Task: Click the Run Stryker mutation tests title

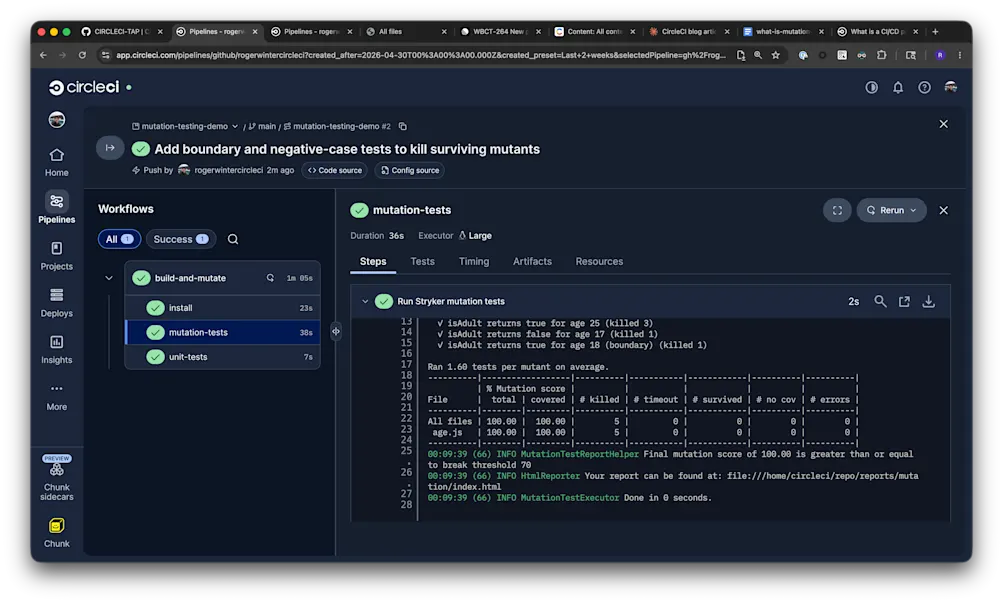Action: coord(451,301)
